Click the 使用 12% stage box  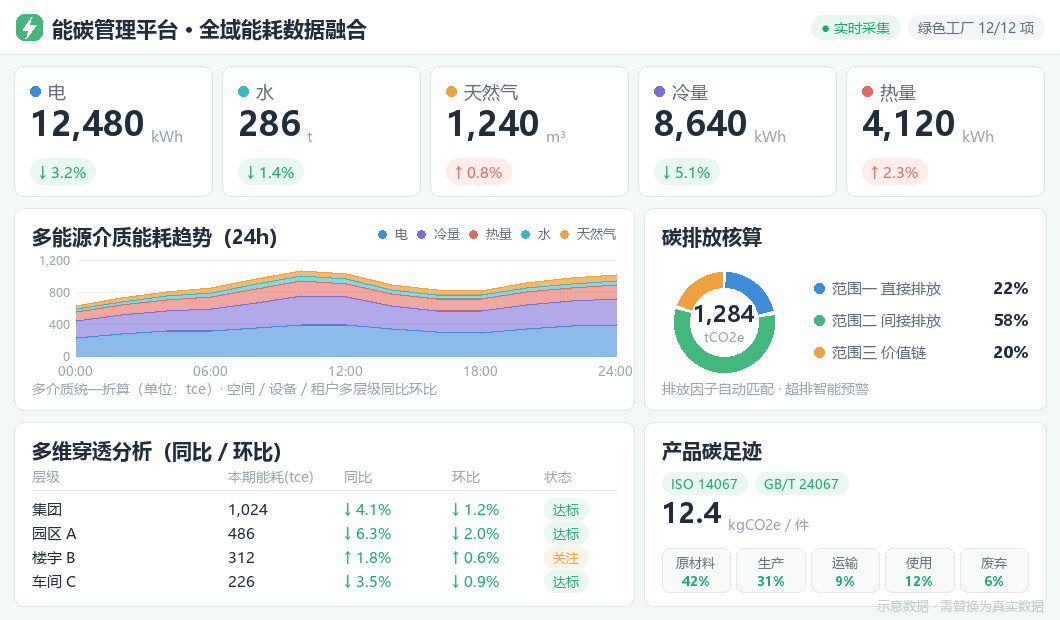919,571
